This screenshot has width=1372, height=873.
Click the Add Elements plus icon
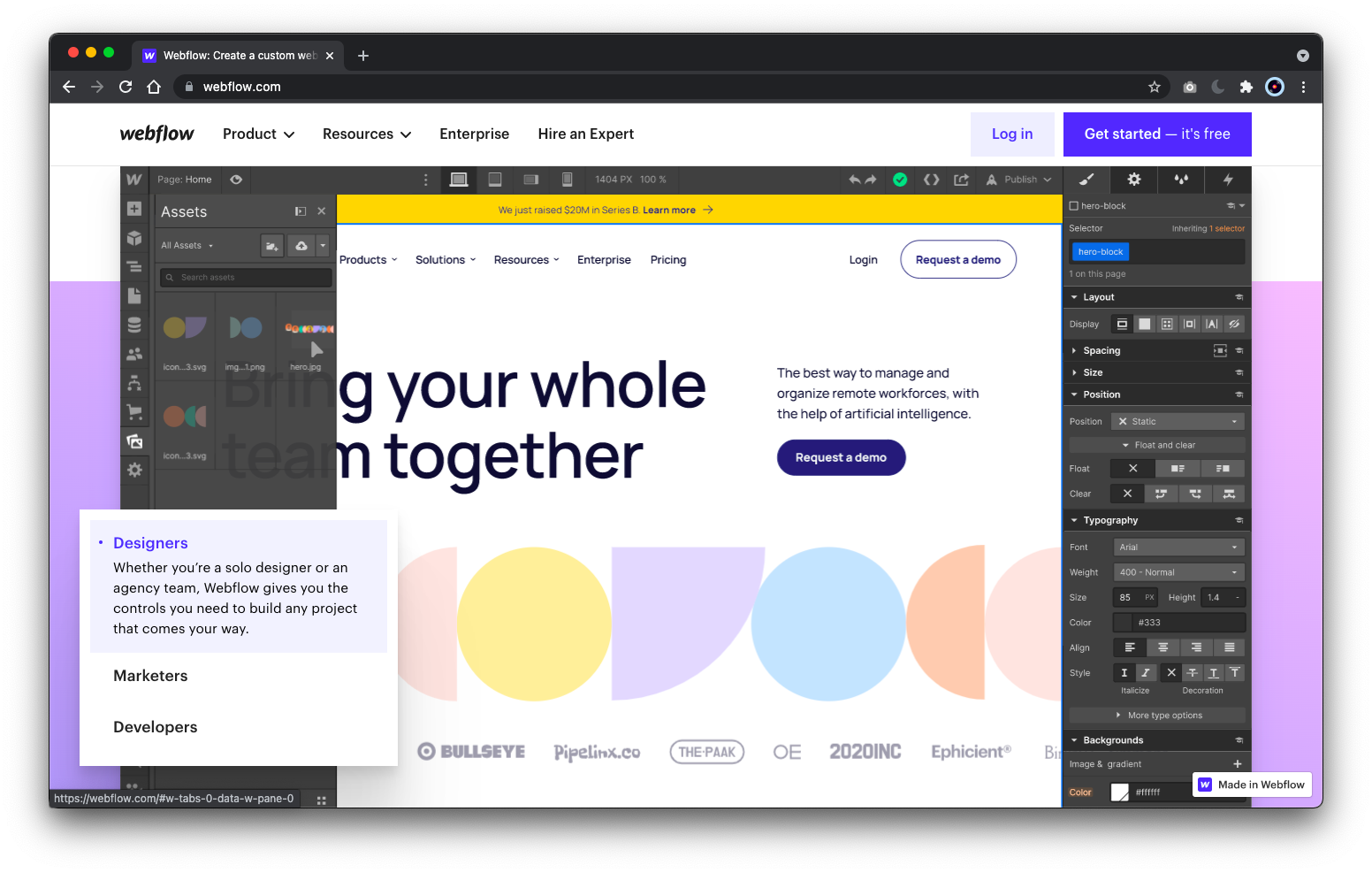134,209
